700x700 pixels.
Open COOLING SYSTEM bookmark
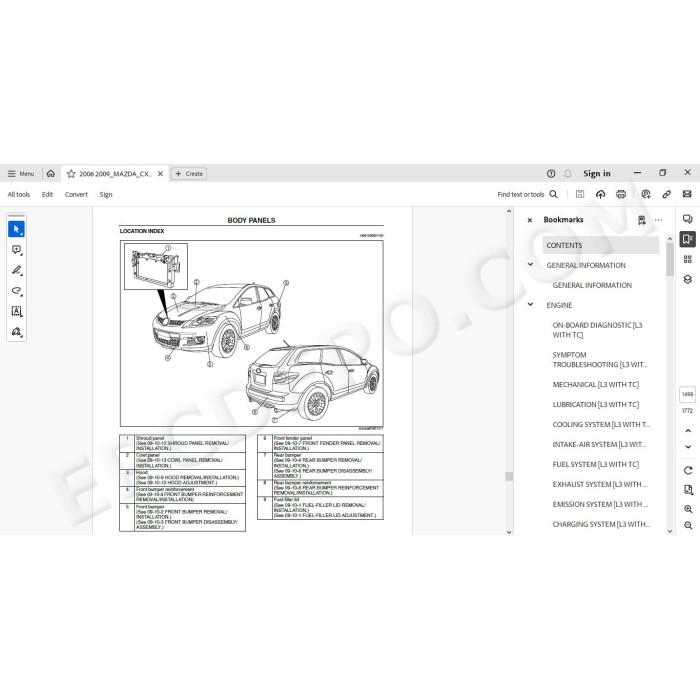[601, 425]
